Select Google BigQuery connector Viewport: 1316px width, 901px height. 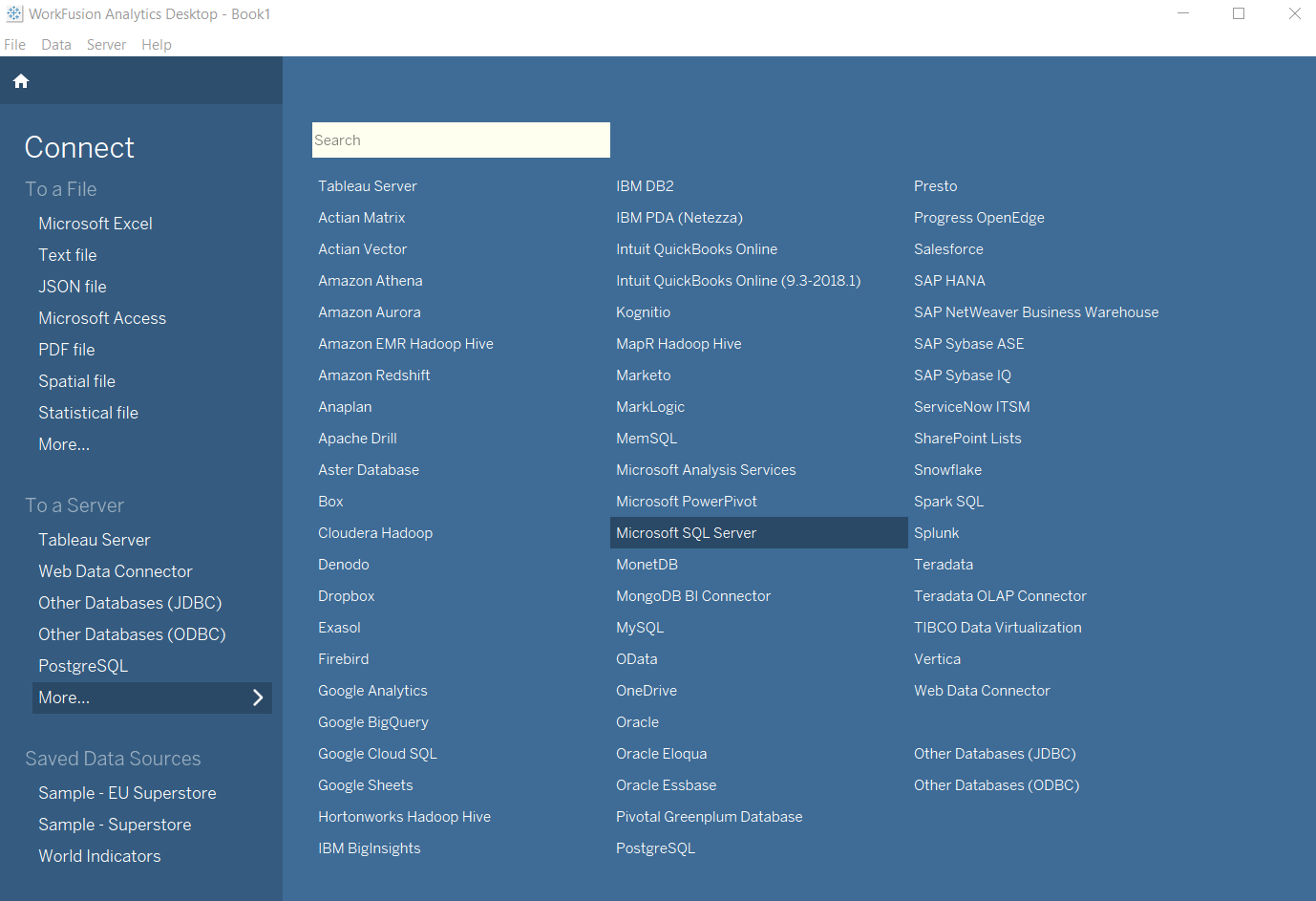click(373, 722)
